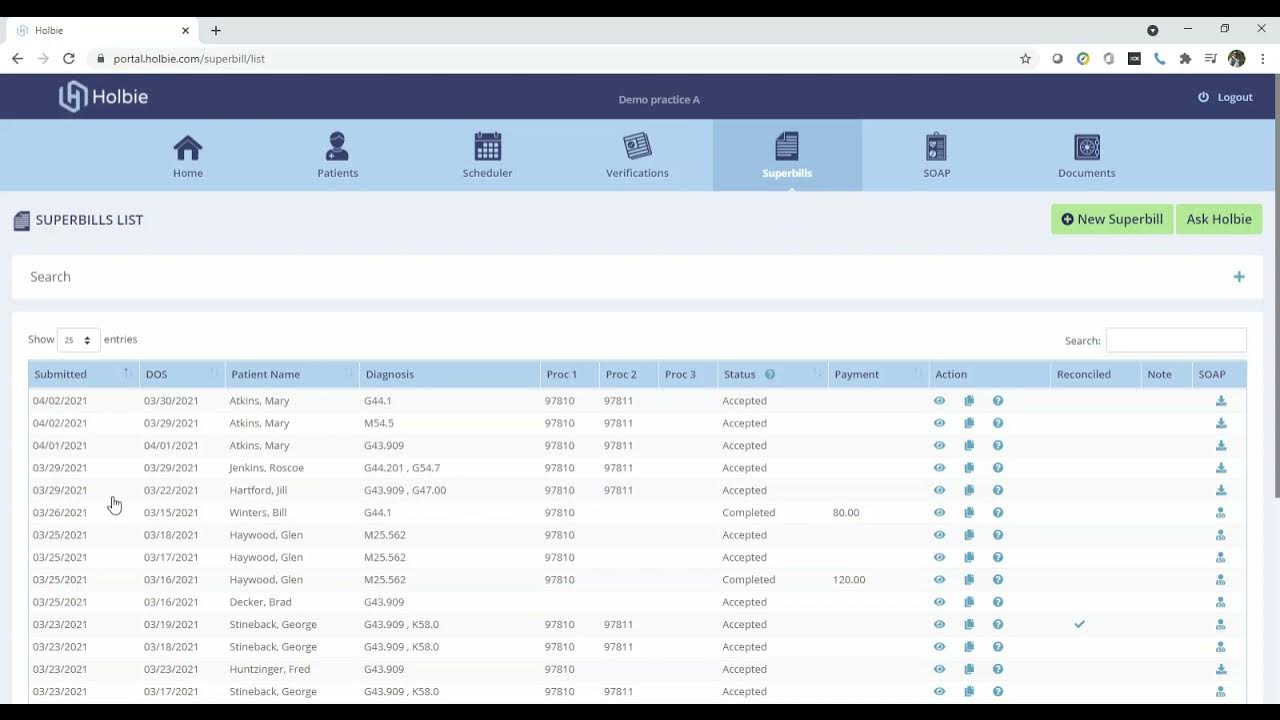Download SOAP for Huntzinger, Fred
Image resolution: width=1280 pixels, height=720 pixels.
(1221, 669)
